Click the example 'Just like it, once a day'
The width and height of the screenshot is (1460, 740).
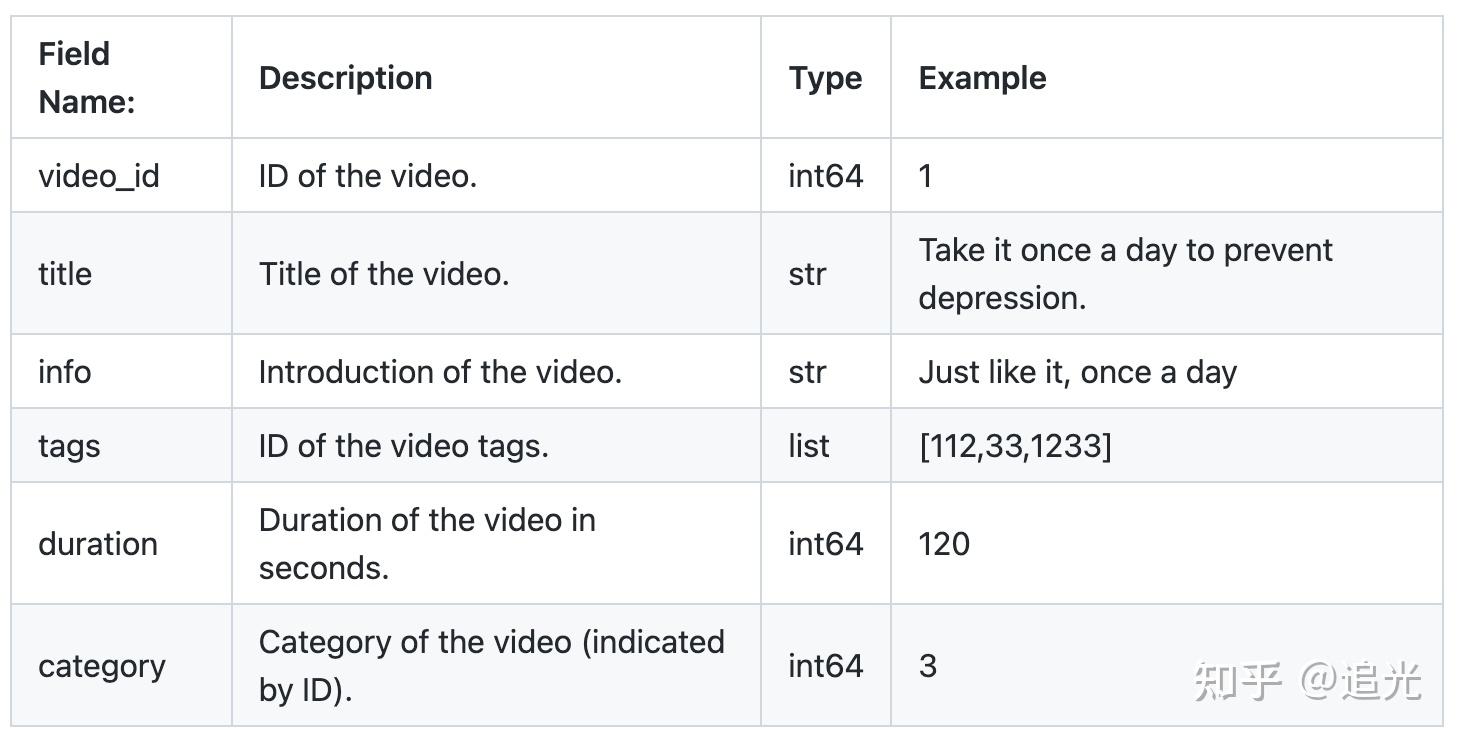(x=1077, y=372)
